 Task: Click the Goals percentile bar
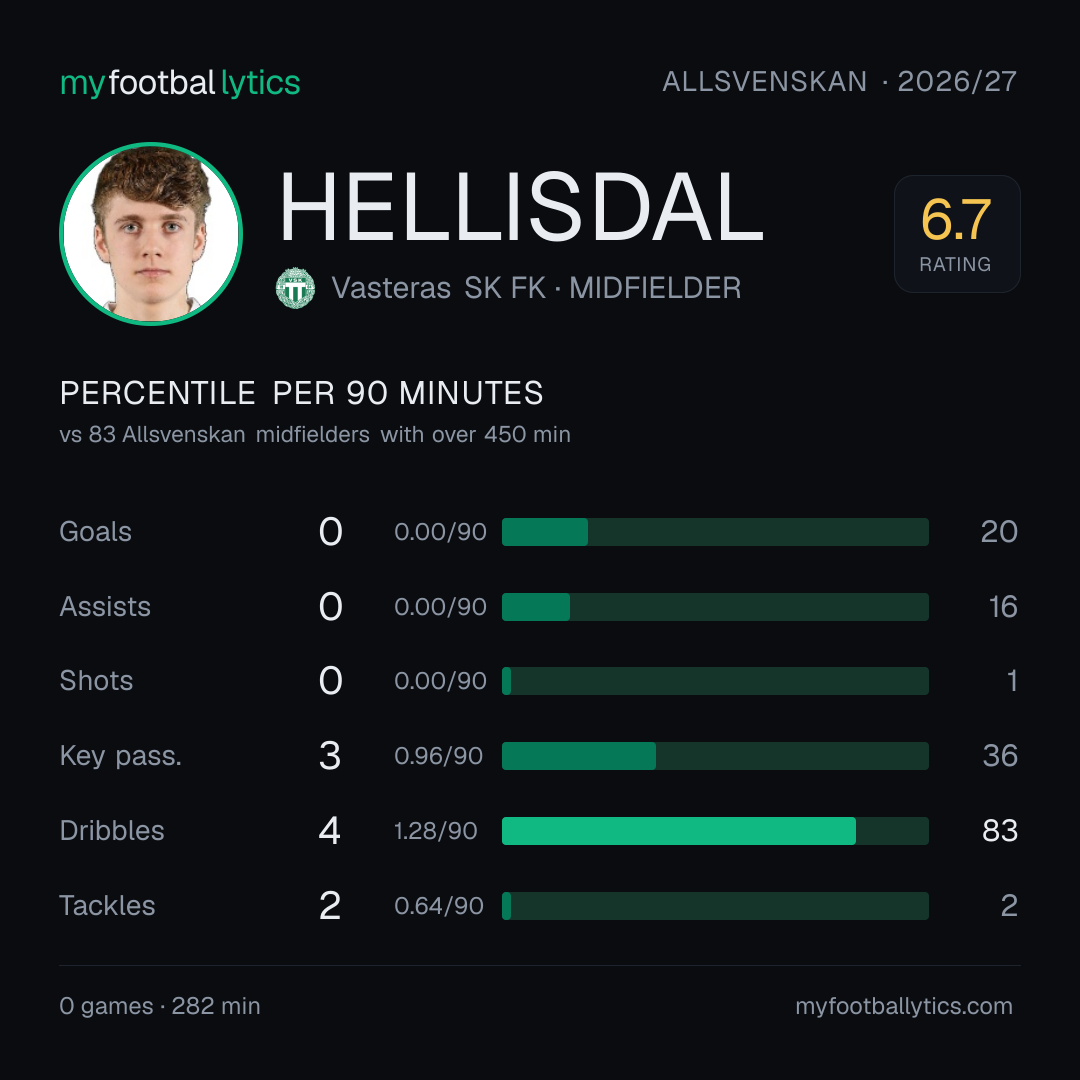pyautogui.click(x=715, y=532)
